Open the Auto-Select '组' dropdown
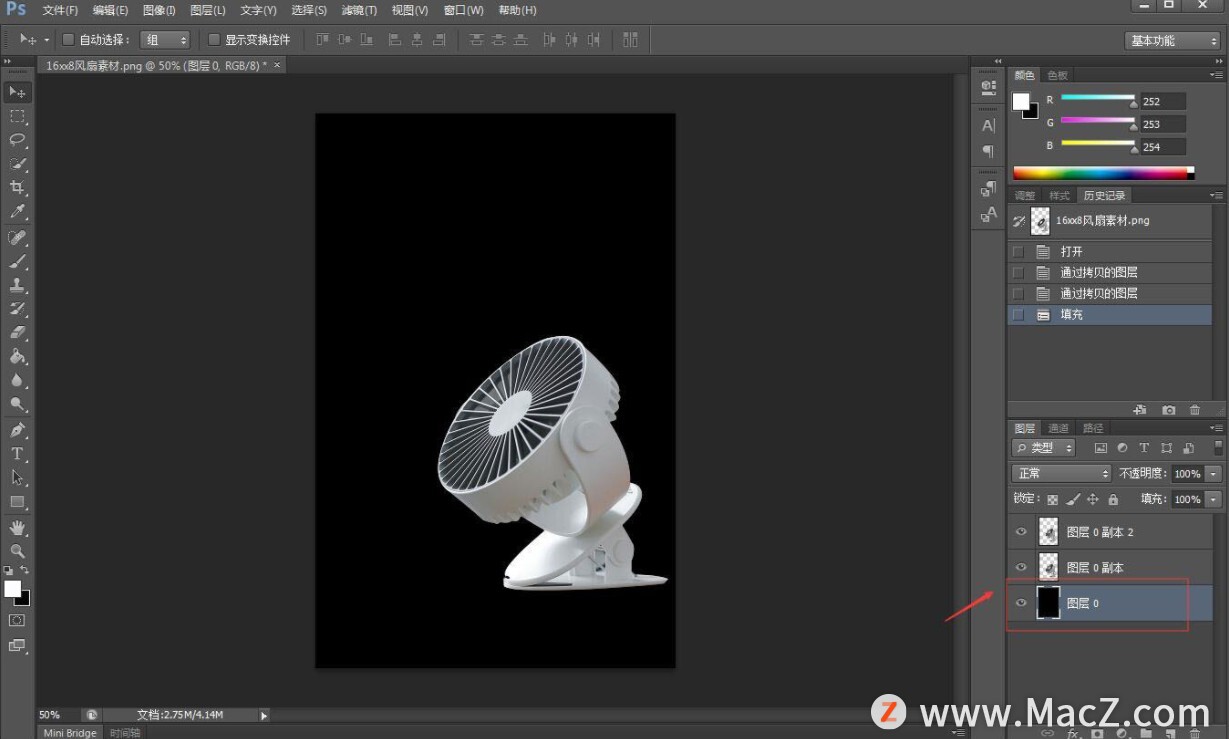 (x=165, y=40)
